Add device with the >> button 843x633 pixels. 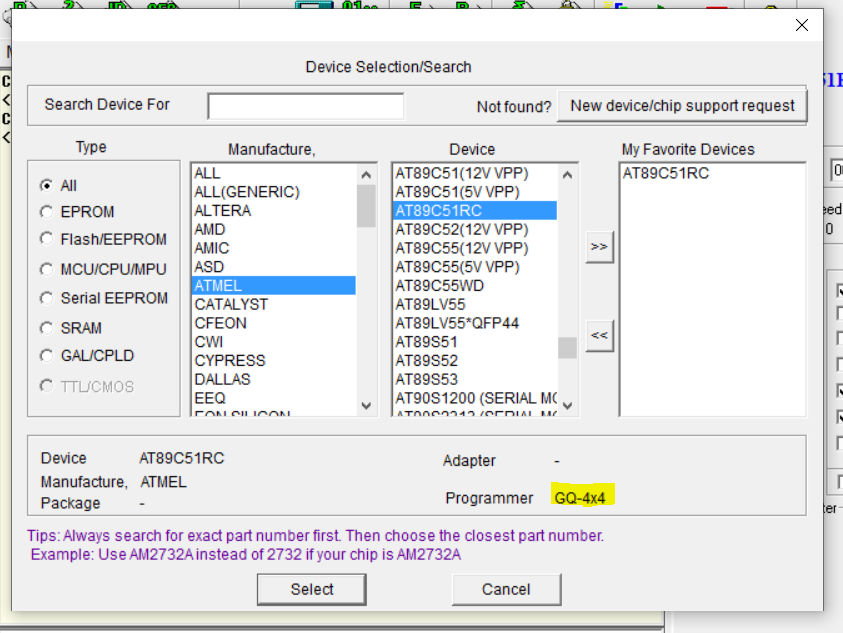click(599, 247)
